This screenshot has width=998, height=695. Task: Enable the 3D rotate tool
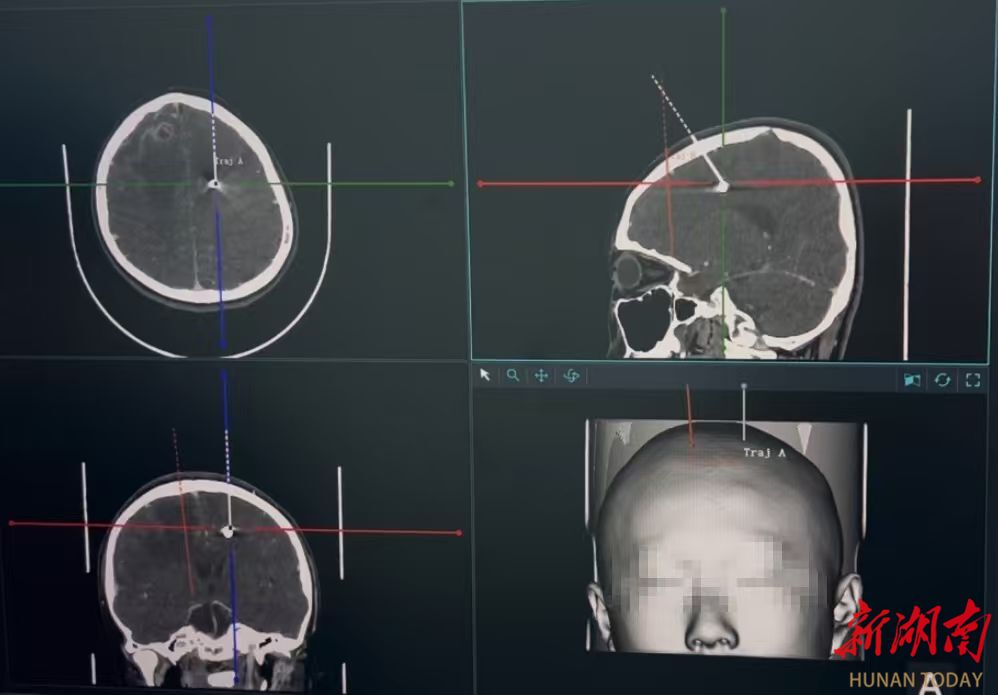571,376
